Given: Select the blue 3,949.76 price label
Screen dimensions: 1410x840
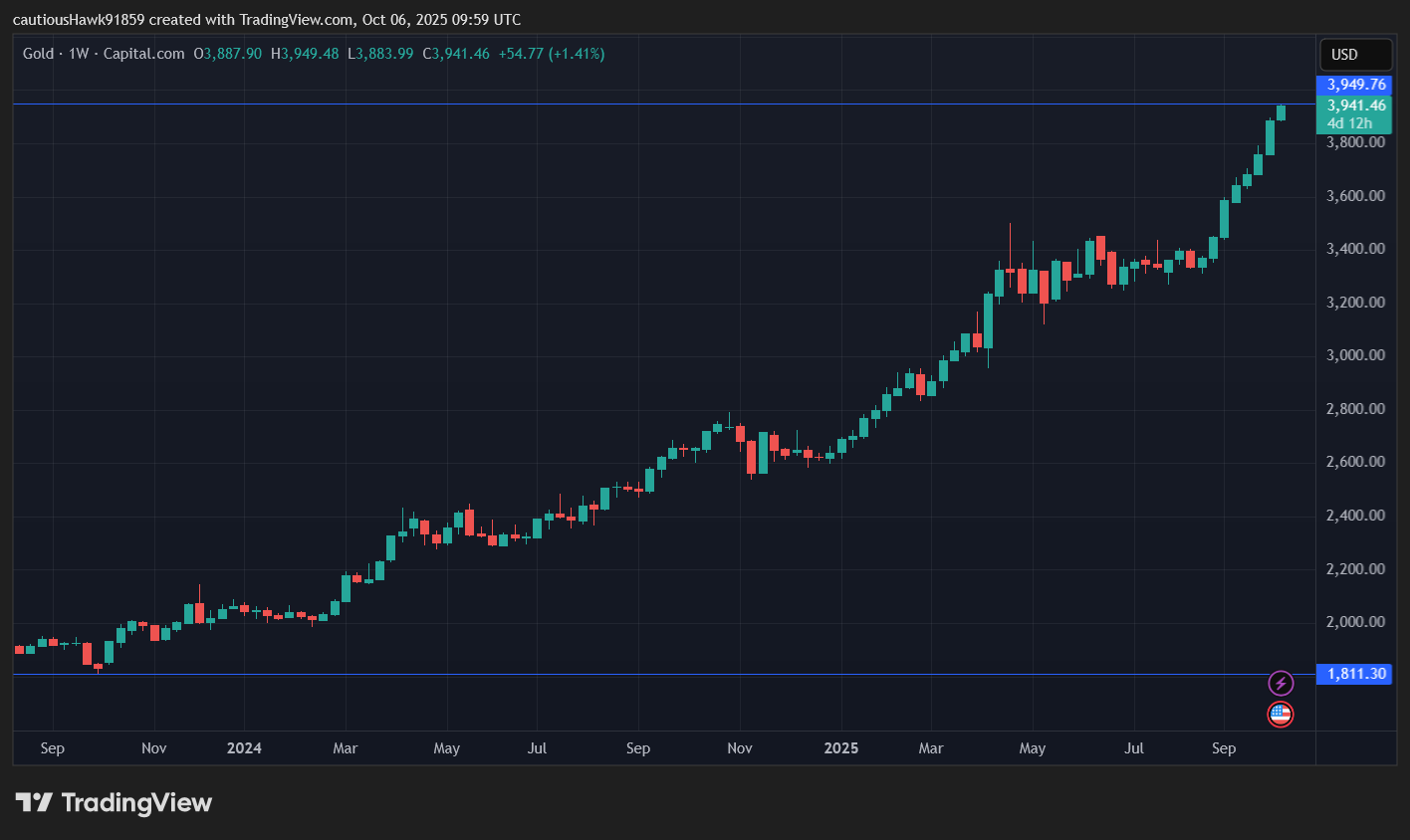Looking at the screenshot, I should coord(1355,85).
